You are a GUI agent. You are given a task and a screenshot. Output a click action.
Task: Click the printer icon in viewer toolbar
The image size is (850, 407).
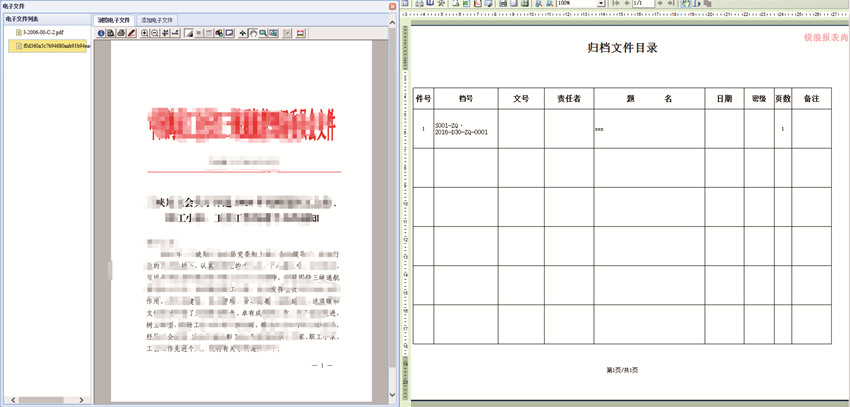tap(121, 33)
